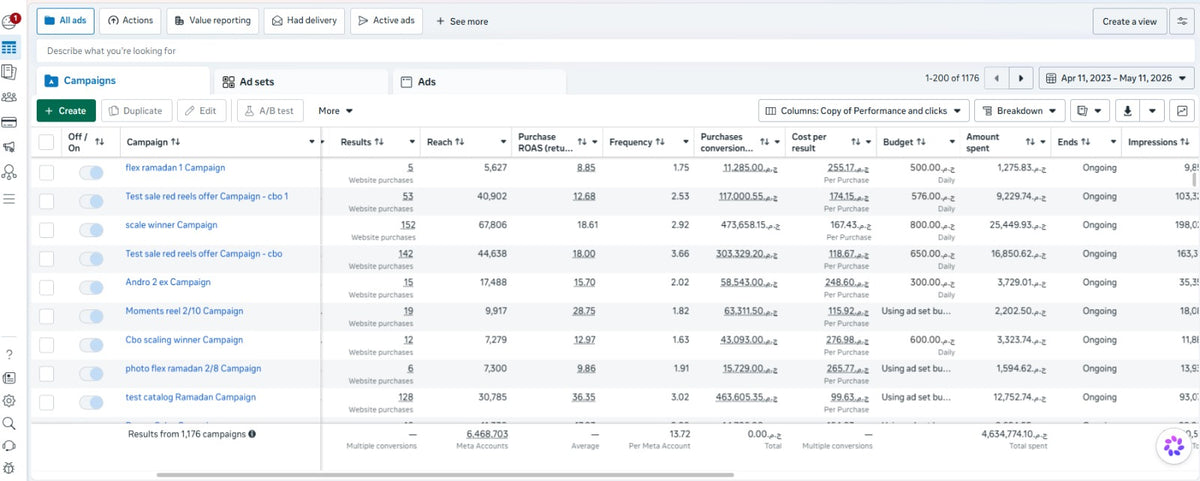Image resolution: width=1200 pixels, height=481 pixels.
Task: Toggle the scale winner Campaign switch
Action: [91, 230]
